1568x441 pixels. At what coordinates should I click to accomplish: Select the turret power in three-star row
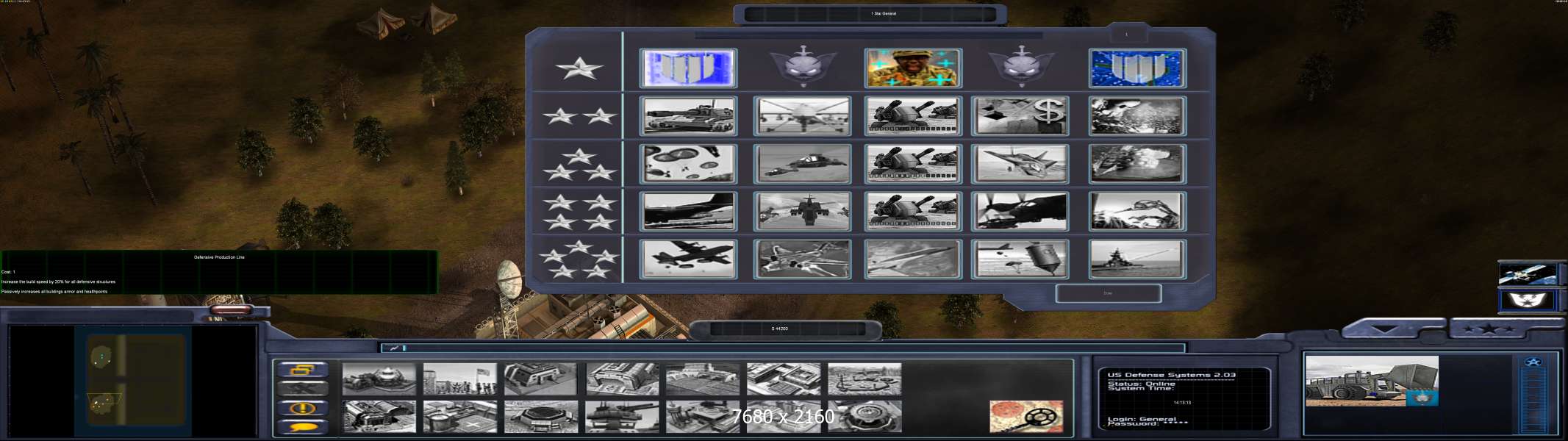[913, 163]
